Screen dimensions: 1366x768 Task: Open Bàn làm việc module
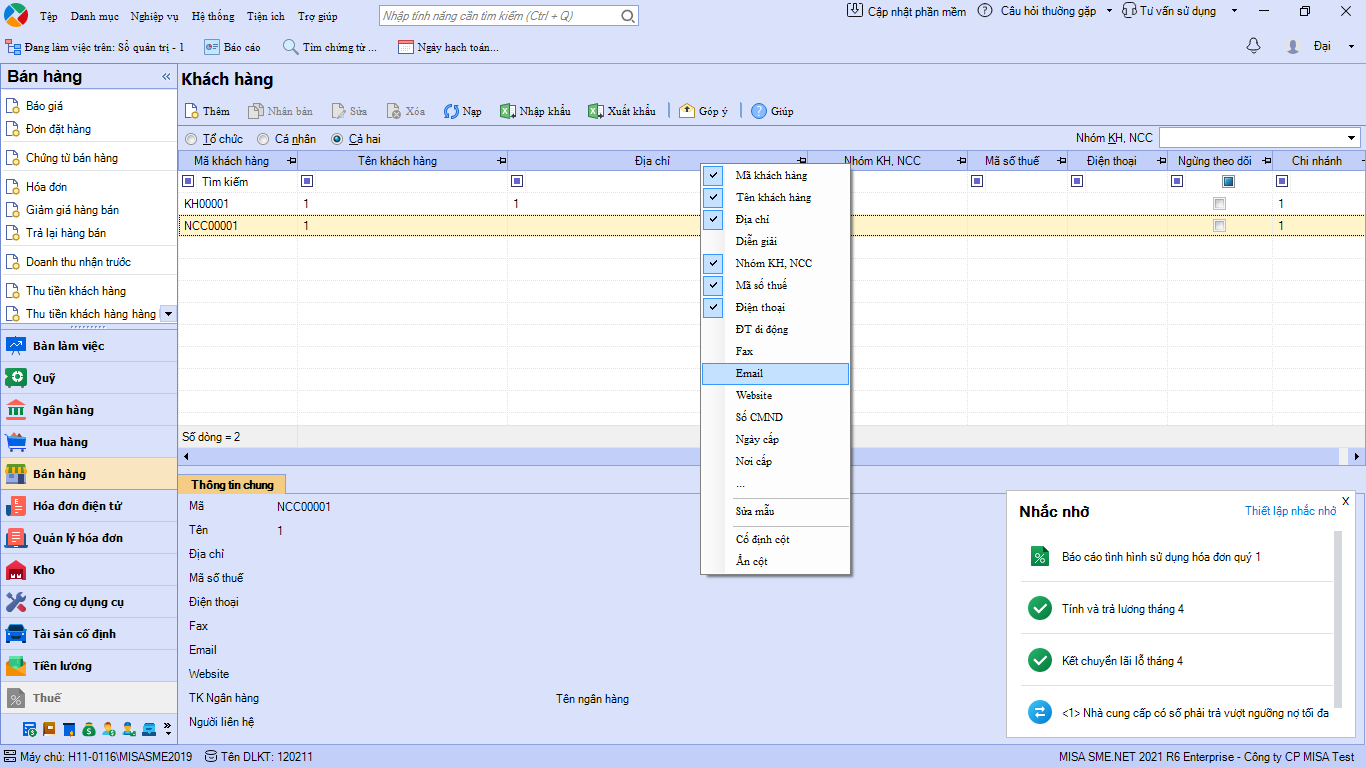point(89,346)
